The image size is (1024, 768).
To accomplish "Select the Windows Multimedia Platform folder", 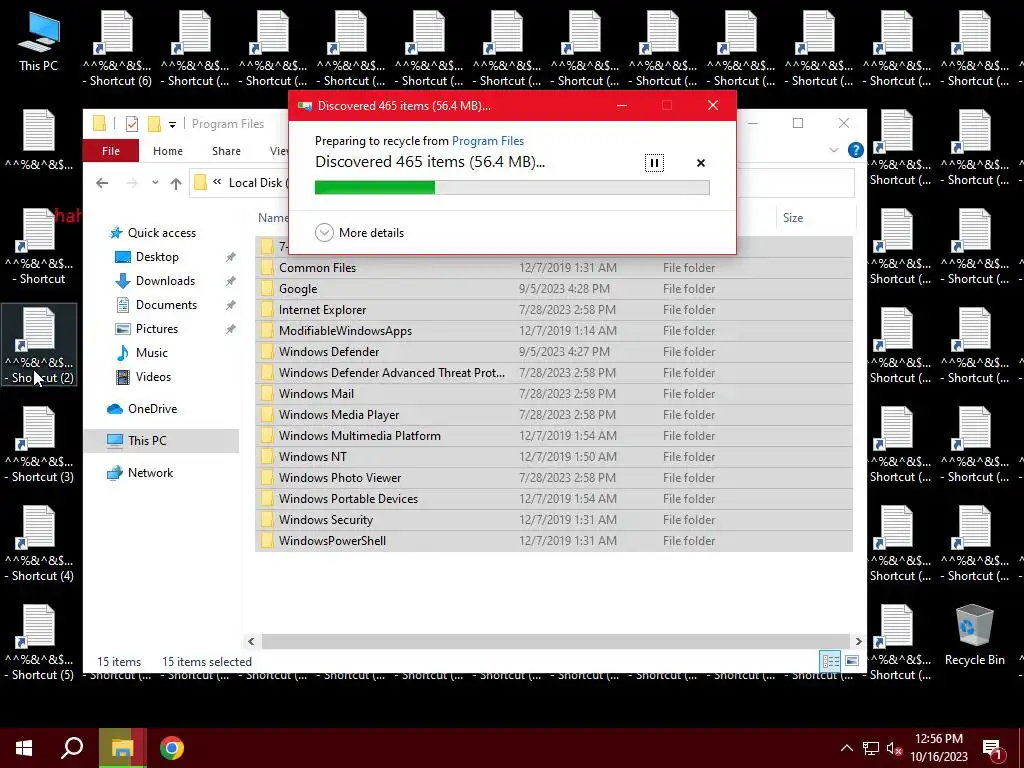I will pos(554,436).
